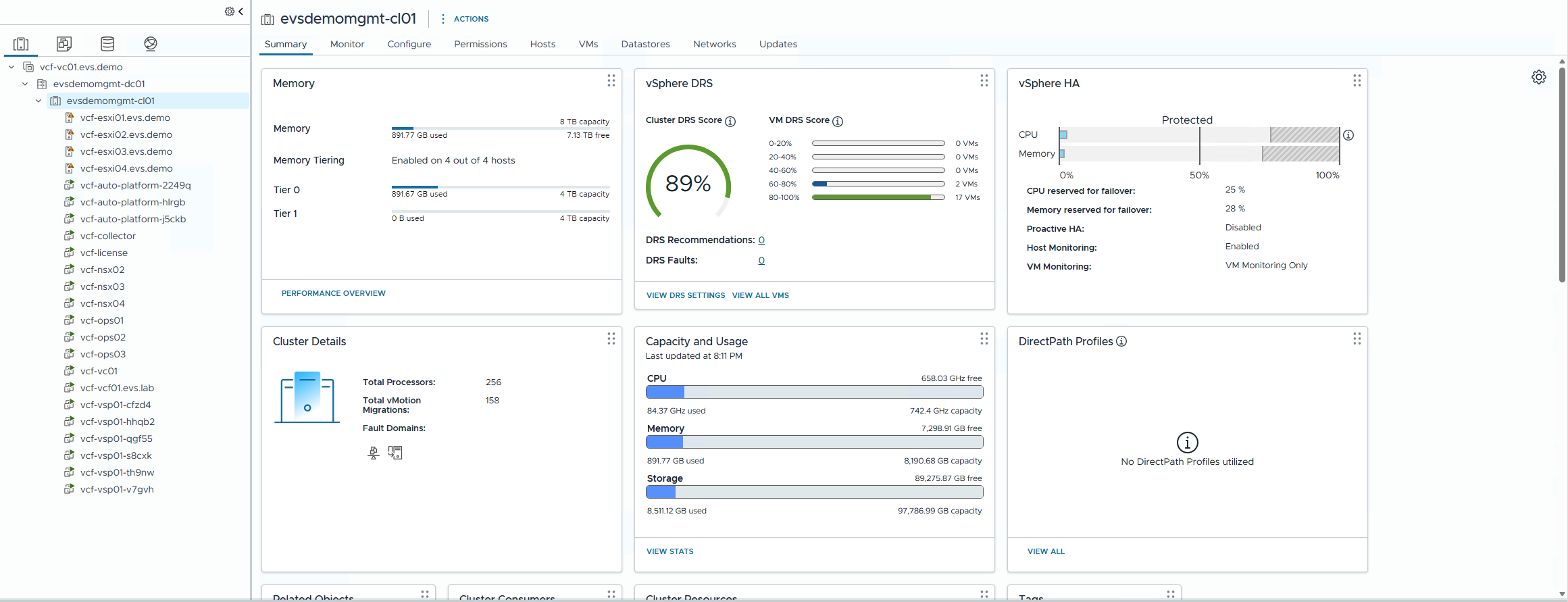The height and width of the screenshot is (602, 1568).
Task: Open the vSphere HA card drag handle
Action: pos(1357,81)
